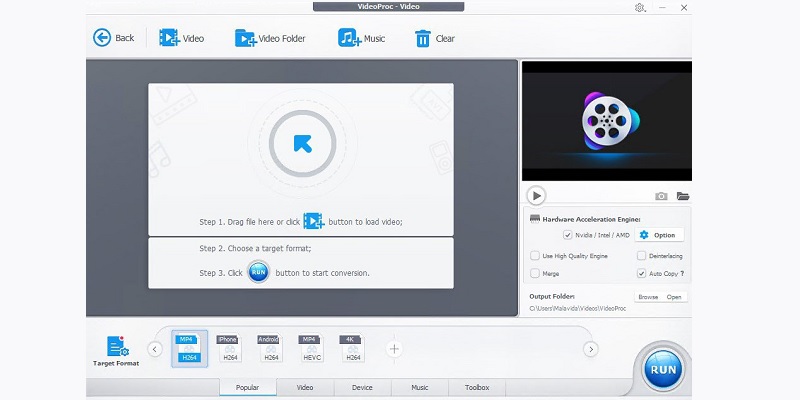
Task: Click the video preview thumbnail
Action: coord(607,121)
